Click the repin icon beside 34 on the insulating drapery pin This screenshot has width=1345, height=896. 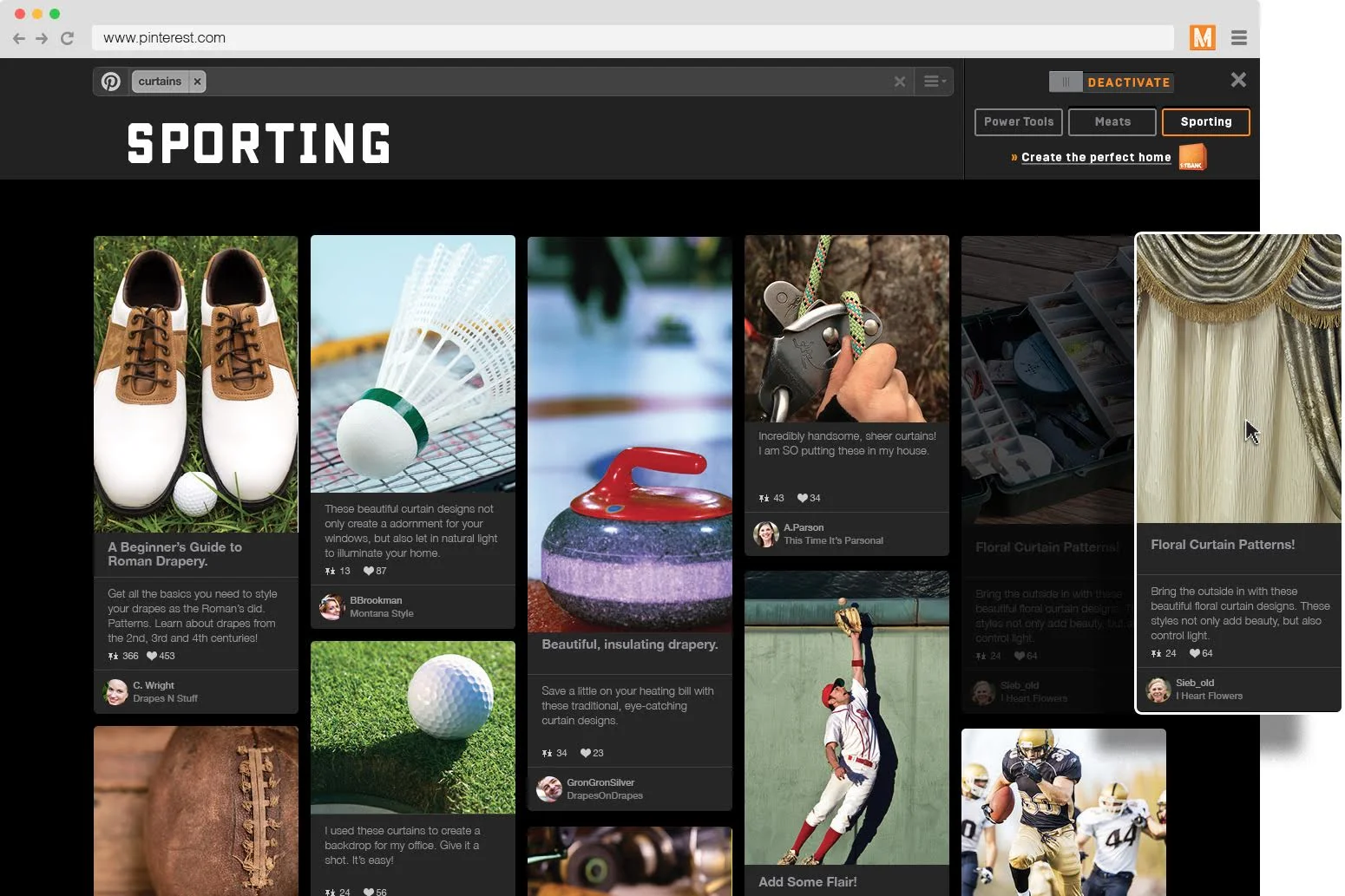[547, 754]
